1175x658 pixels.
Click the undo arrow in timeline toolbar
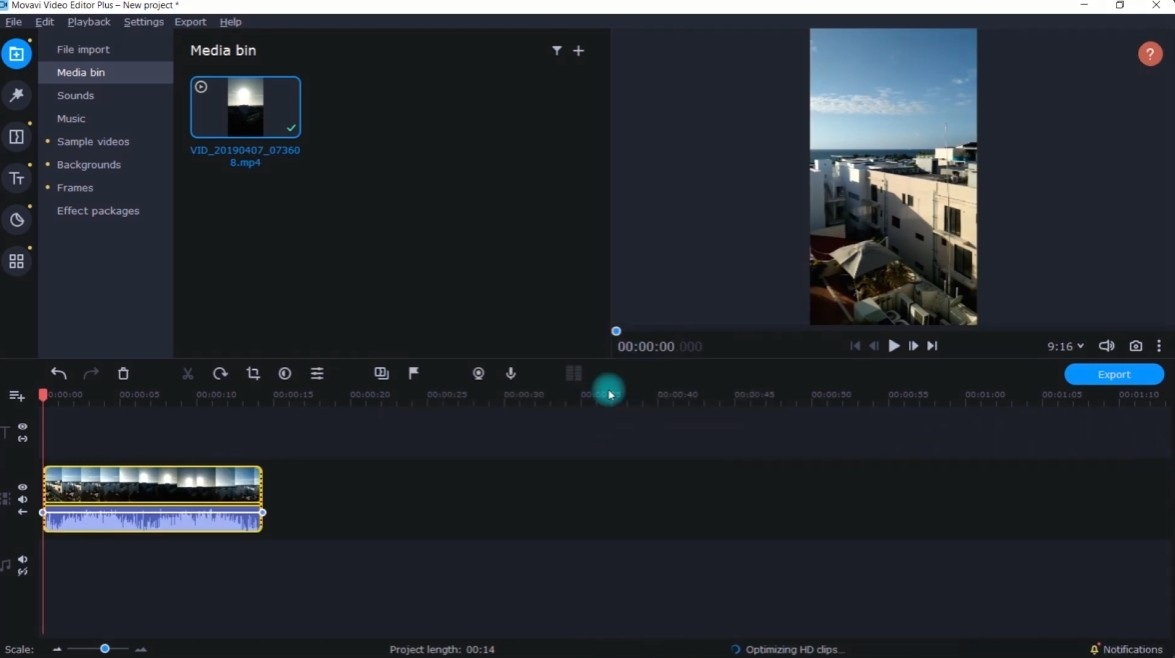(x=58, y=373)
